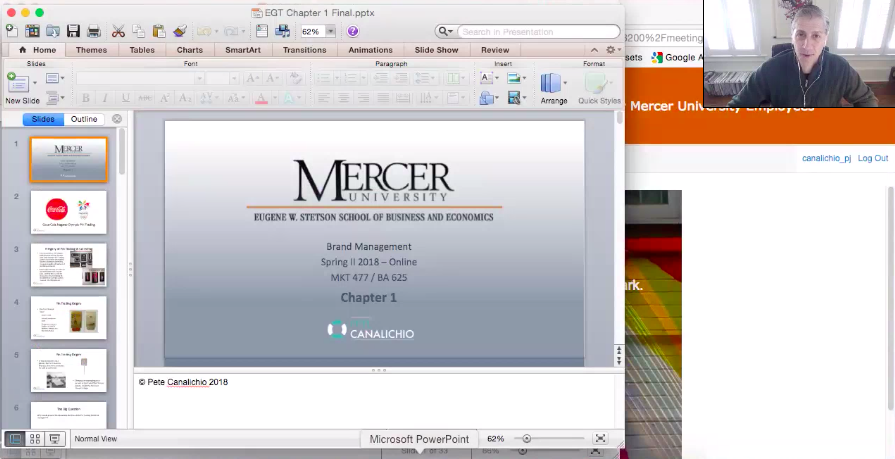895x459 pixels.
Task: Toggle justify text alignment
Action: [x=383, y=98]
